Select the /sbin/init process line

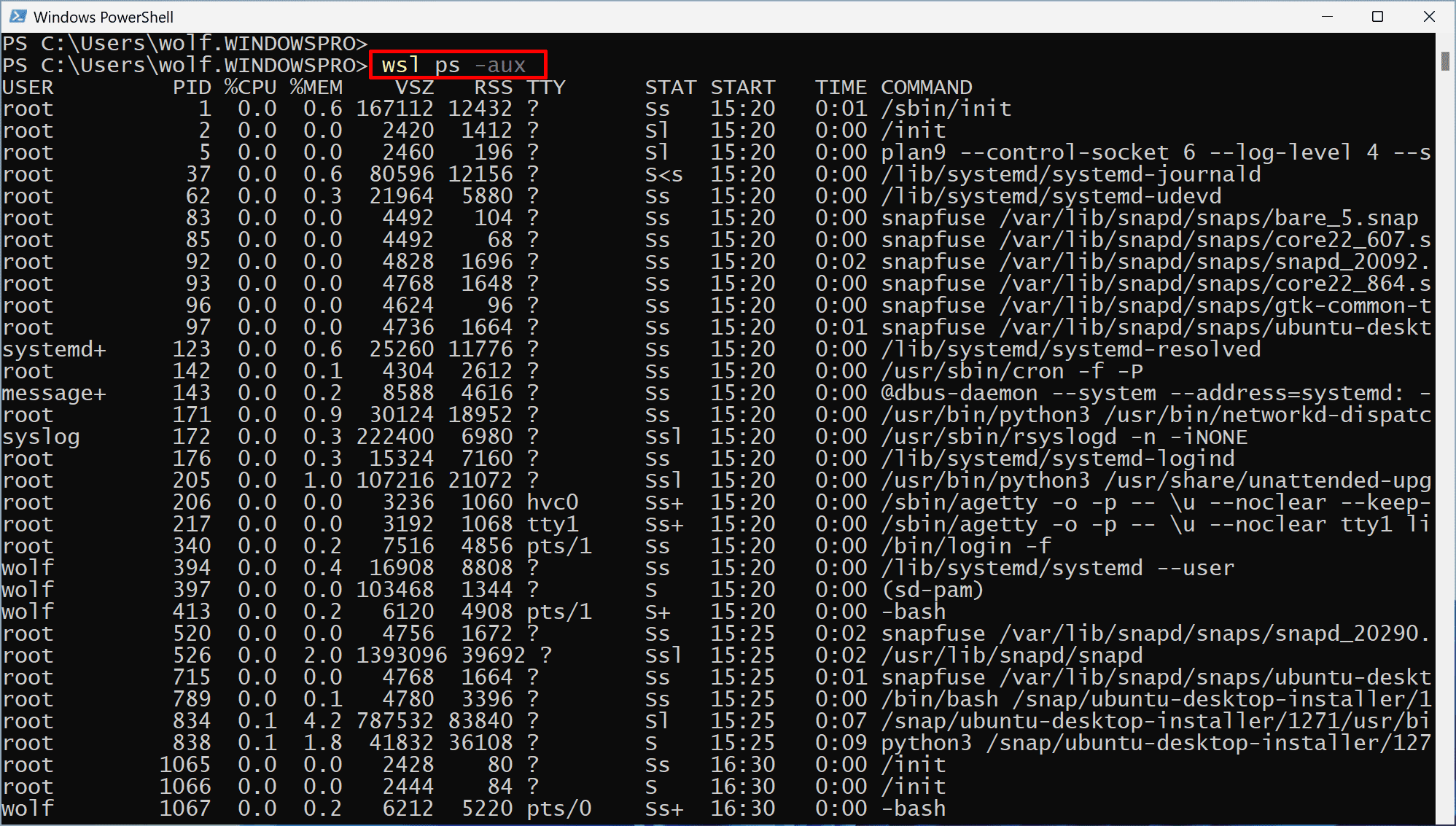pos(946,108)
